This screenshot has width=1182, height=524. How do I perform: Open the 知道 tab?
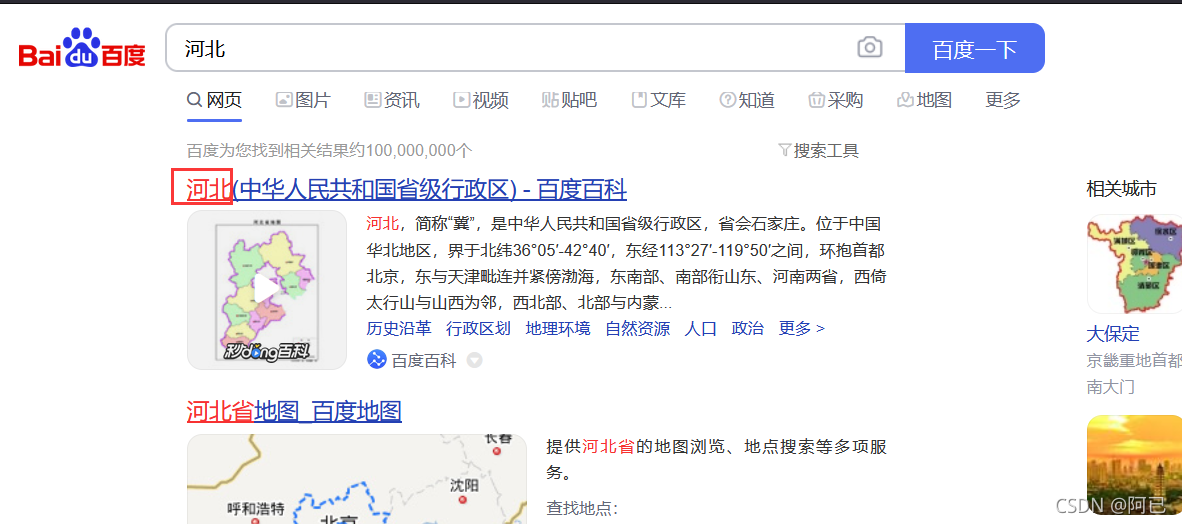(747, 100)
